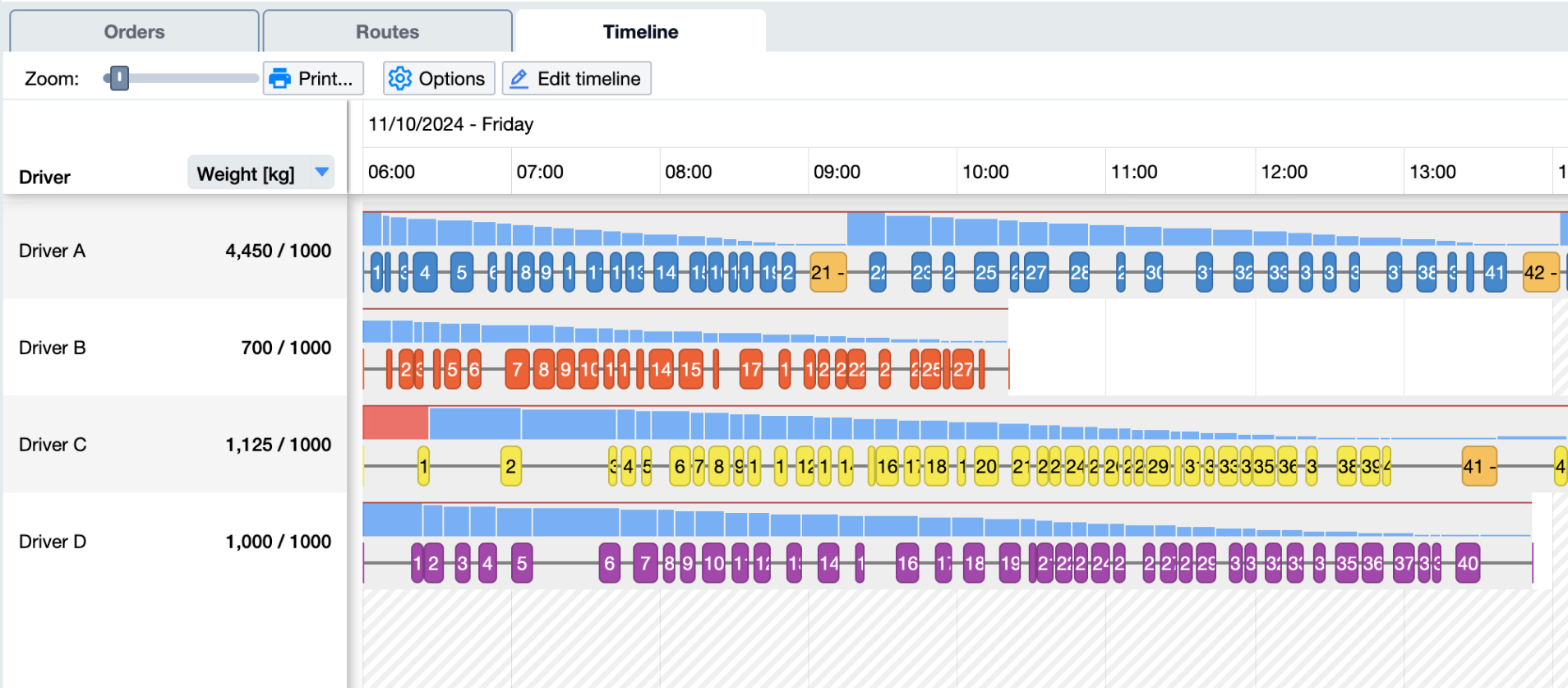Click Driver B weight 700 / 1000
This screenshot has height=688, width=1568.
(286, 348)
